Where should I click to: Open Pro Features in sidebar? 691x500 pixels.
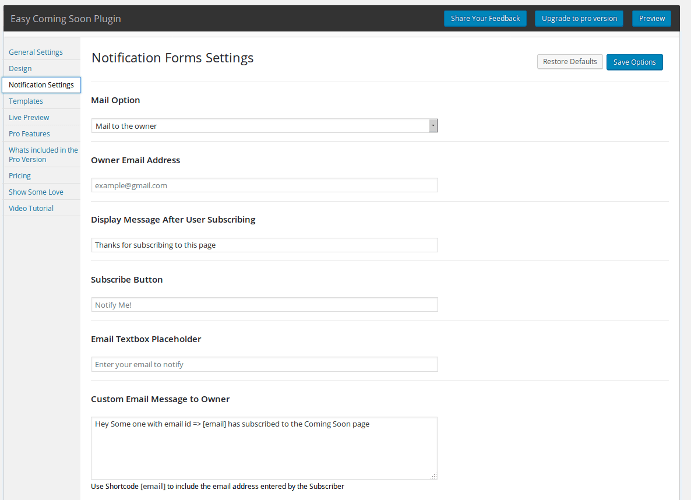coord(30,133)
